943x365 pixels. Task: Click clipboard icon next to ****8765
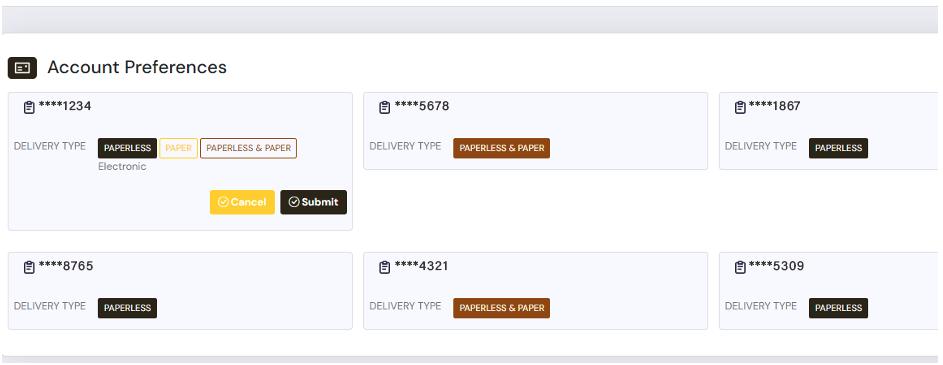click(29, 268)
